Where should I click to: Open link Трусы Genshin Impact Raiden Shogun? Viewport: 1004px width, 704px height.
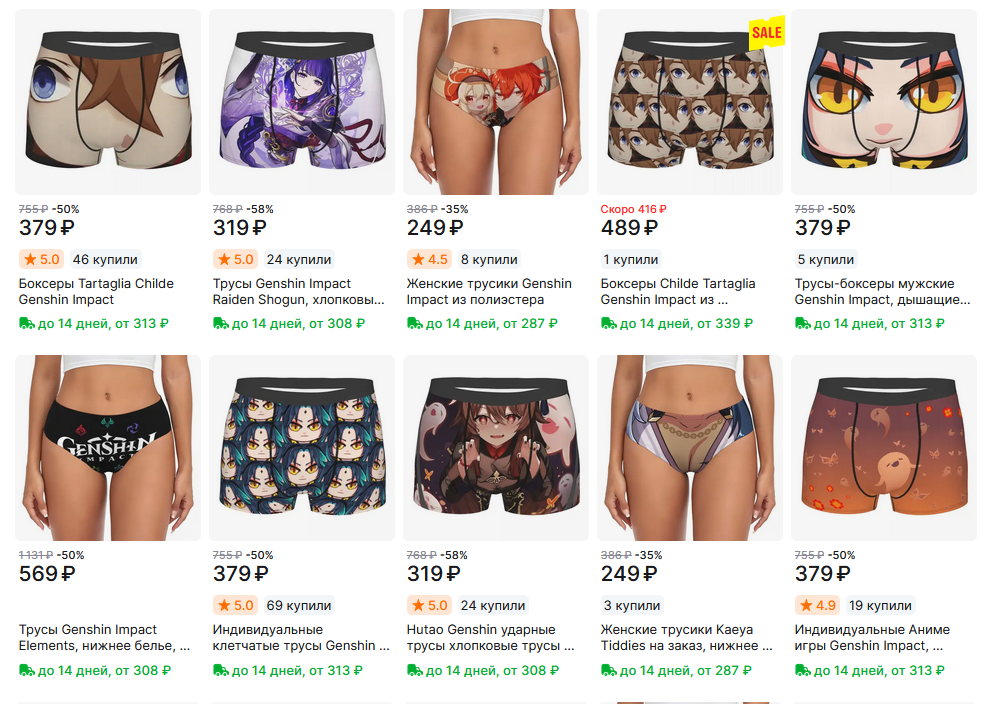[x=298, y=291]
